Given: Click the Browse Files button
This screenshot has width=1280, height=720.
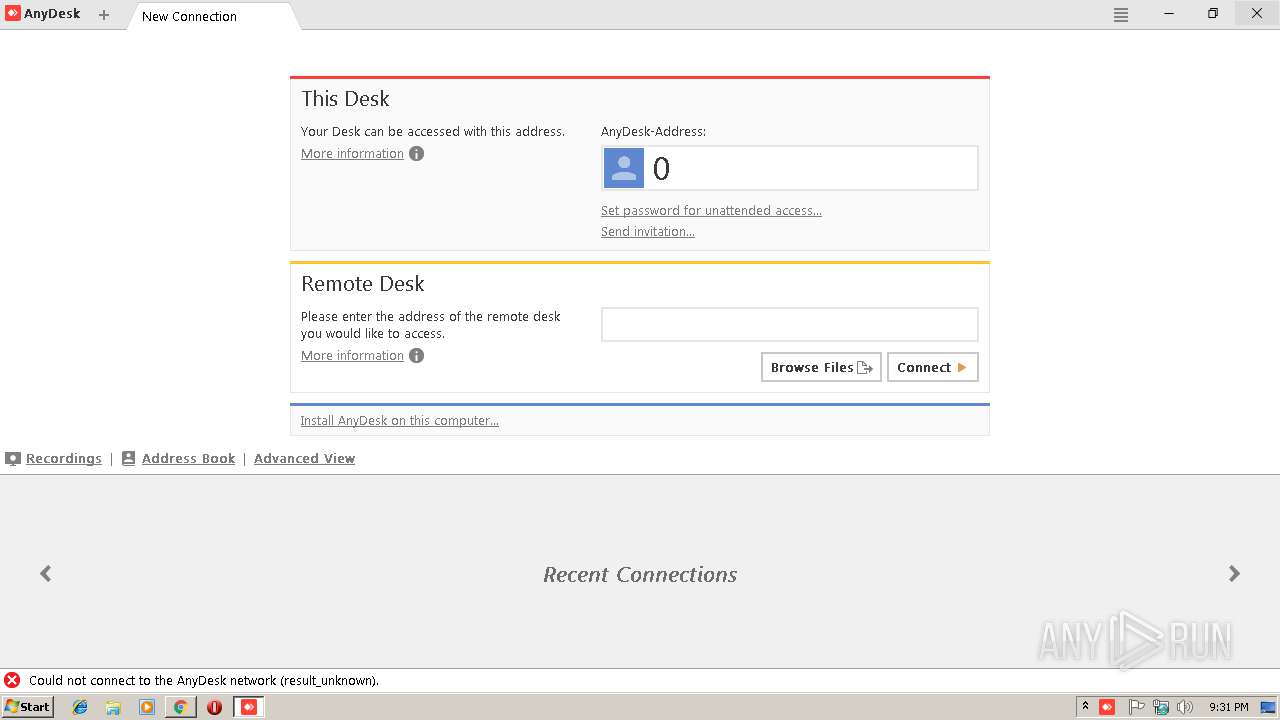Looking at the screenshot, I should 821,367.
